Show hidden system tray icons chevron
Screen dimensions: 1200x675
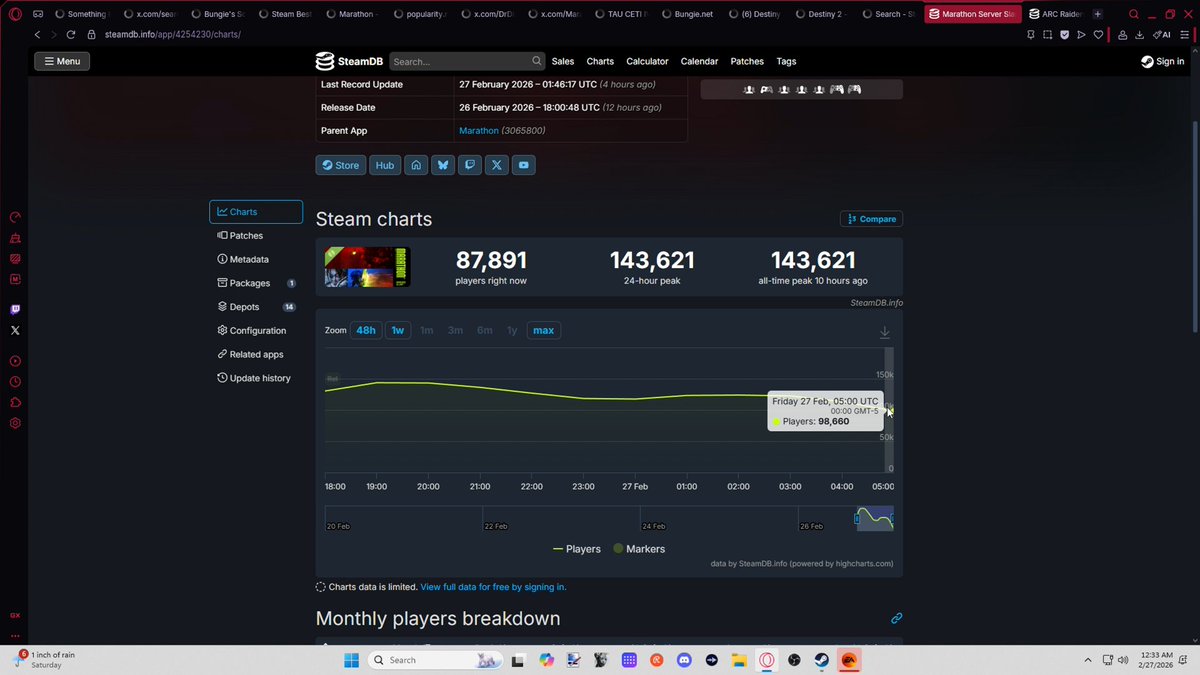tap(1088, 660)
